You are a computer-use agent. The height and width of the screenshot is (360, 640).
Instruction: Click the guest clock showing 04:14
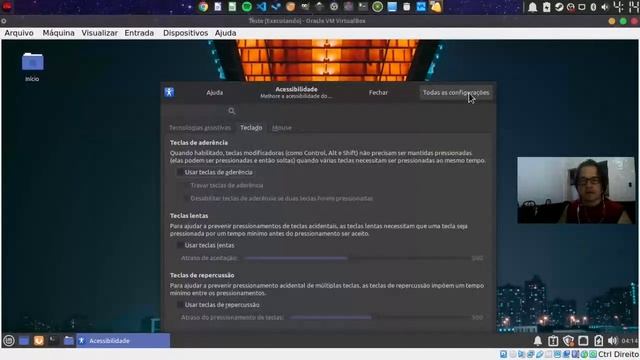[x=629, y=340]
